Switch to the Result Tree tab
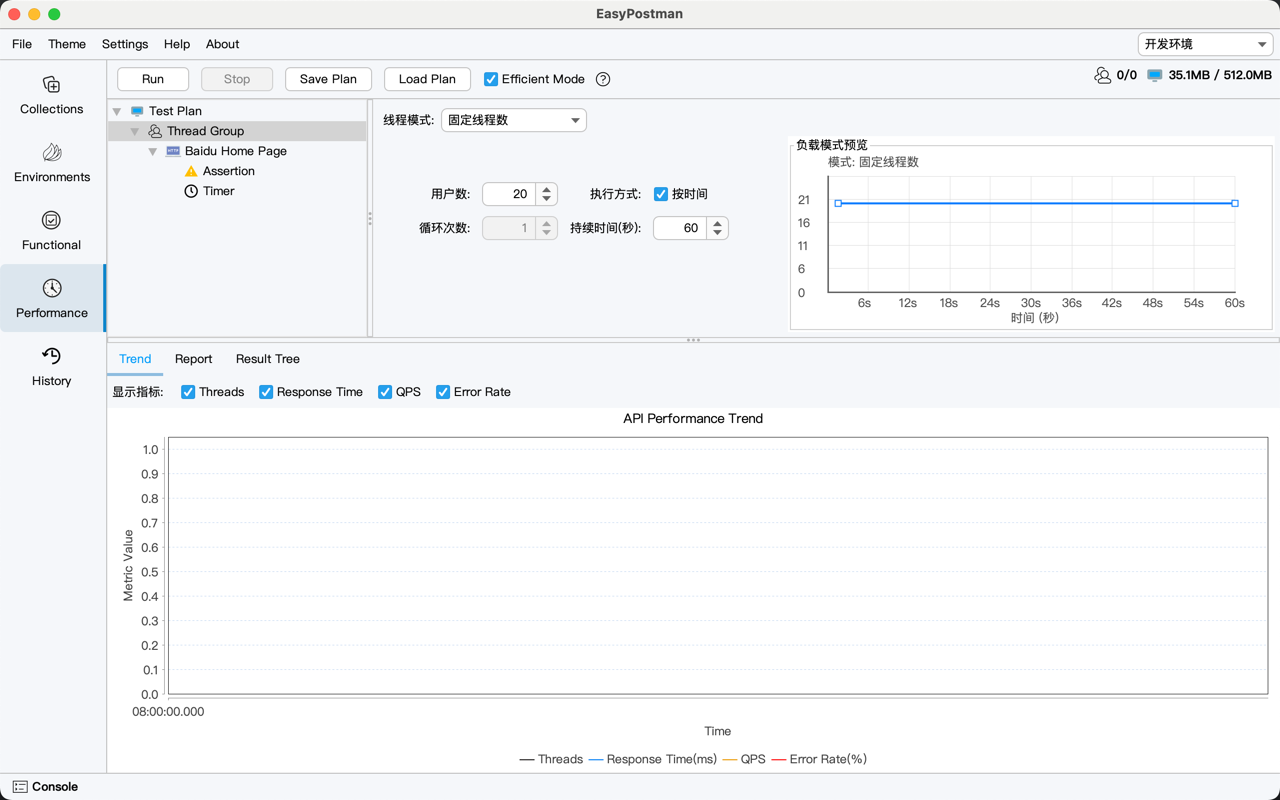The image size is (1280, 800). tap(268, 359)
